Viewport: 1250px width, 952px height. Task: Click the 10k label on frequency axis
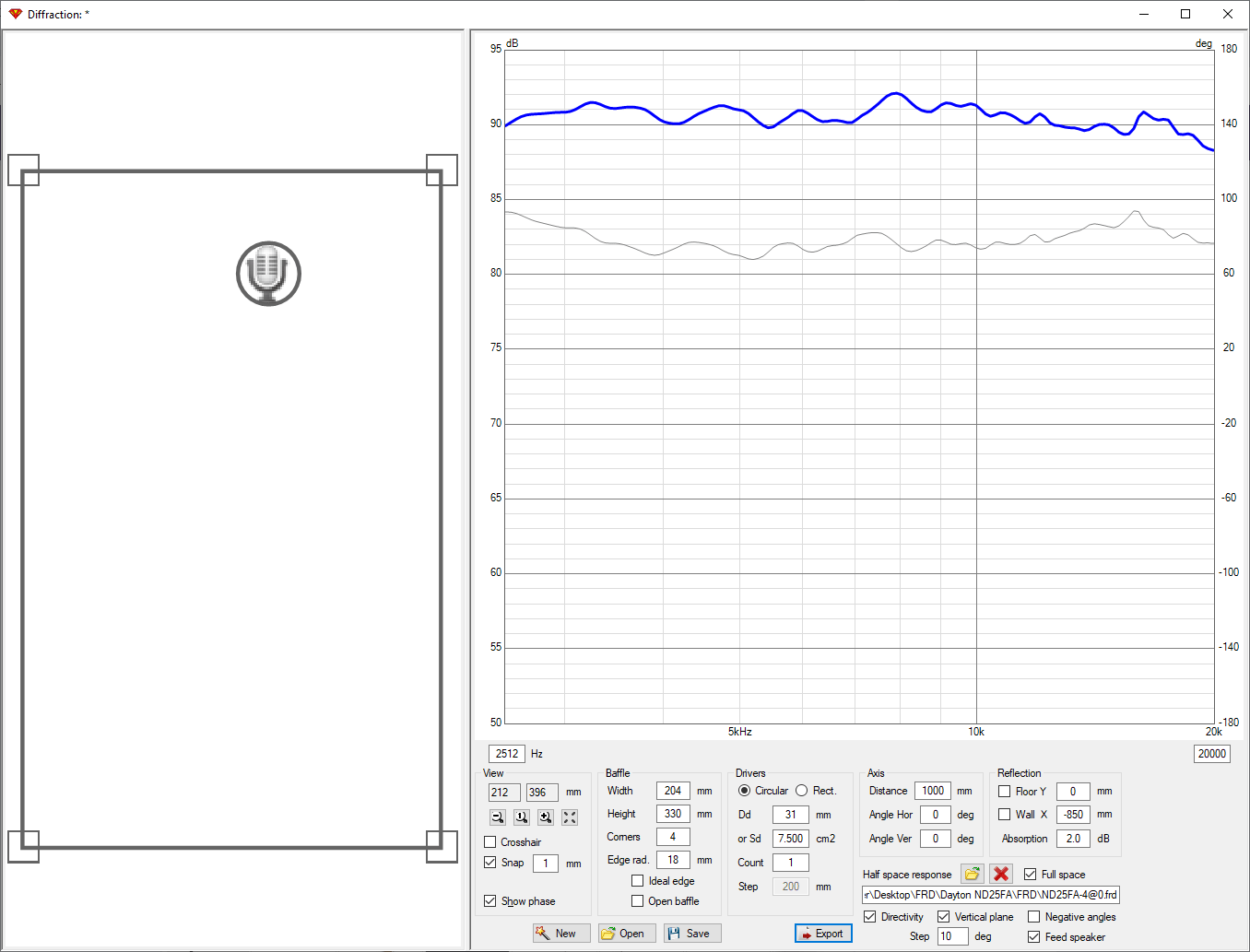point(976,732)
